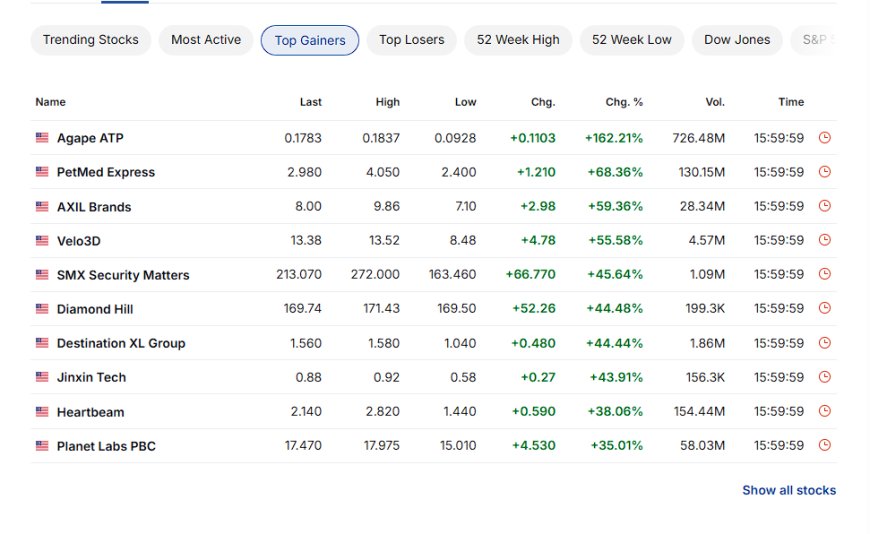Viewport: 870px width, 534px height.
Task: Click US flag icon beside Agape ATP
Action: (x=42, y=138)
